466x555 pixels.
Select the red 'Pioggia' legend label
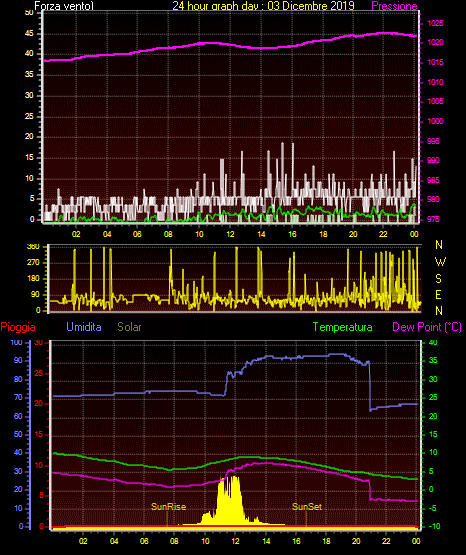[x=18, y=327]
